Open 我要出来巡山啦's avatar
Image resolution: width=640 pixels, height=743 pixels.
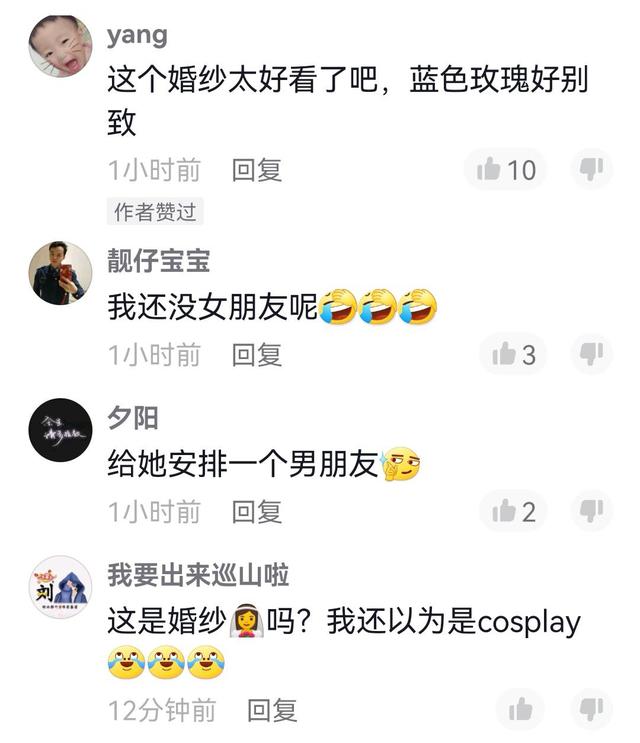(x=60, y=587)
